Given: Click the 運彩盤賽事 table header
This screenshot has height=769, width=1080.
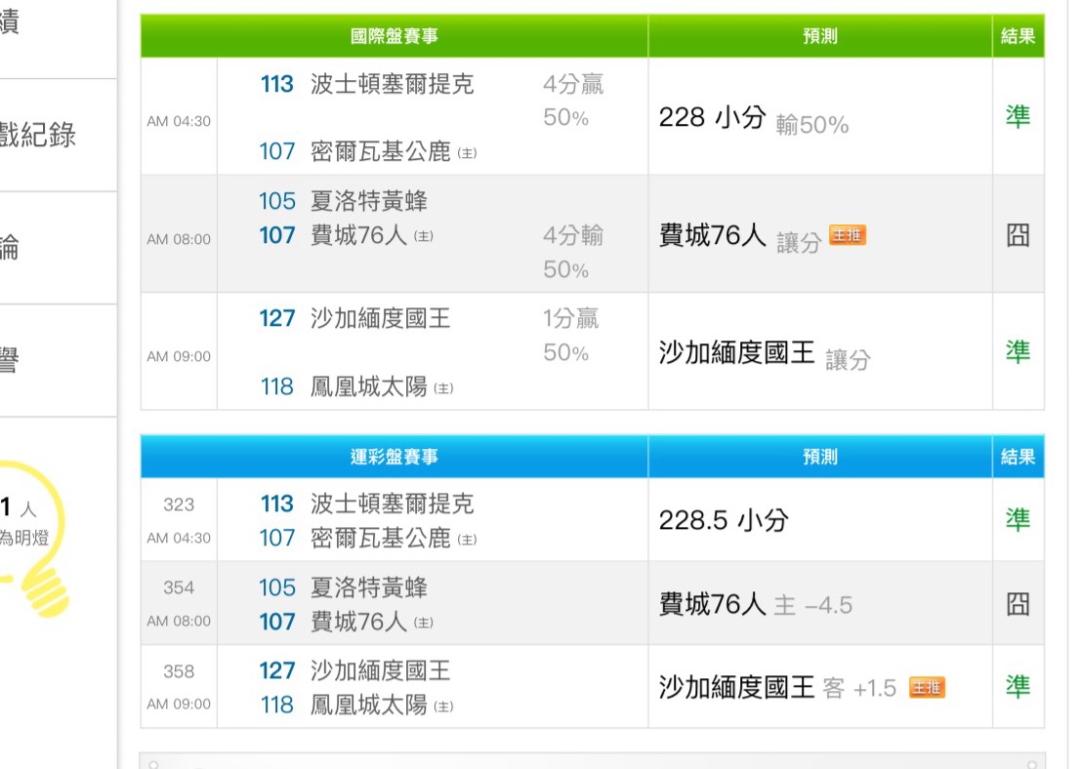Looking at the screenshot, I should point(394,456).
